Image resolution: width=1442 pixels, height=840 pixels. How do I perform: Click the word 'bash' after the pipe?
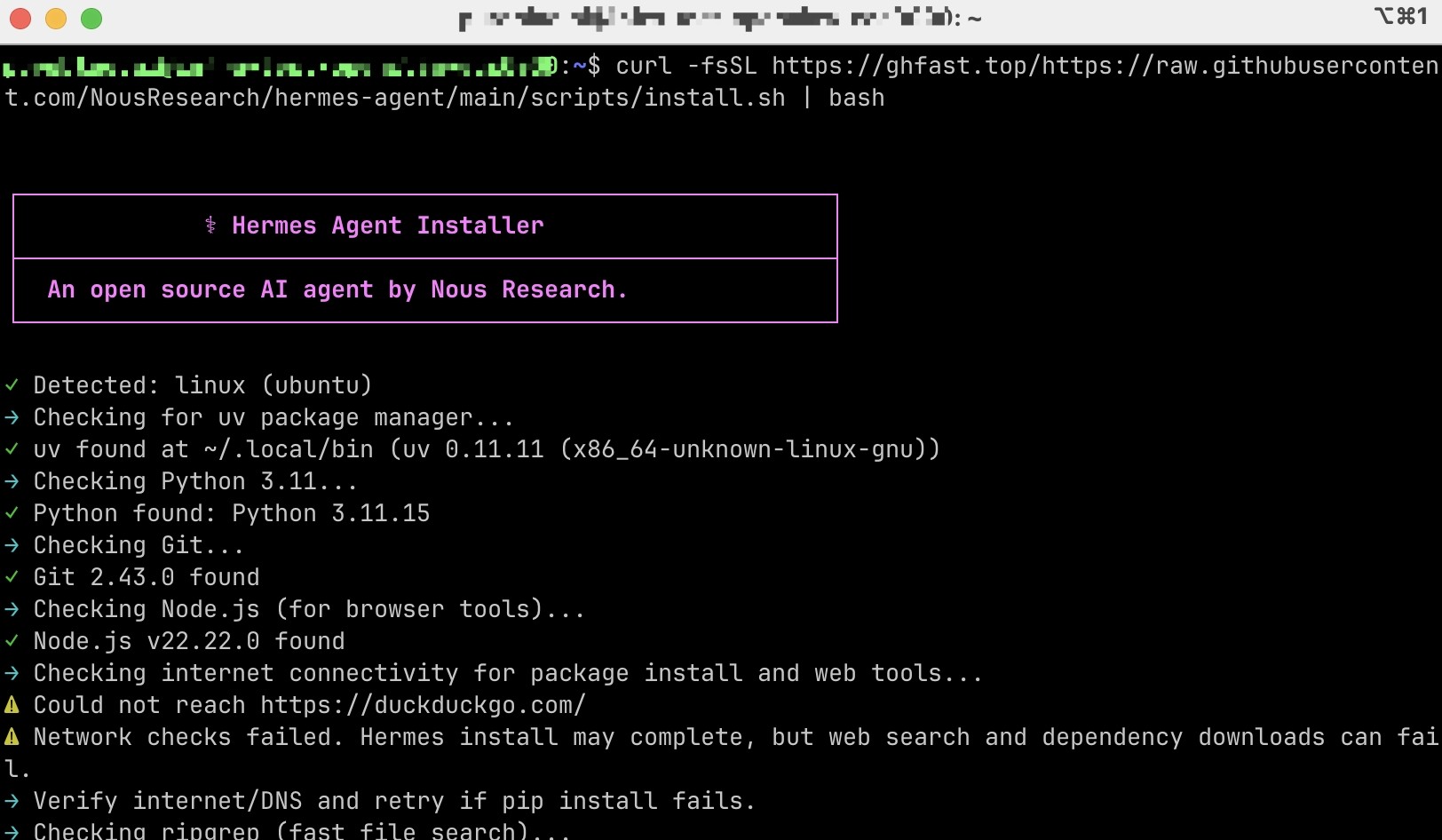click(x=857, y=98)
